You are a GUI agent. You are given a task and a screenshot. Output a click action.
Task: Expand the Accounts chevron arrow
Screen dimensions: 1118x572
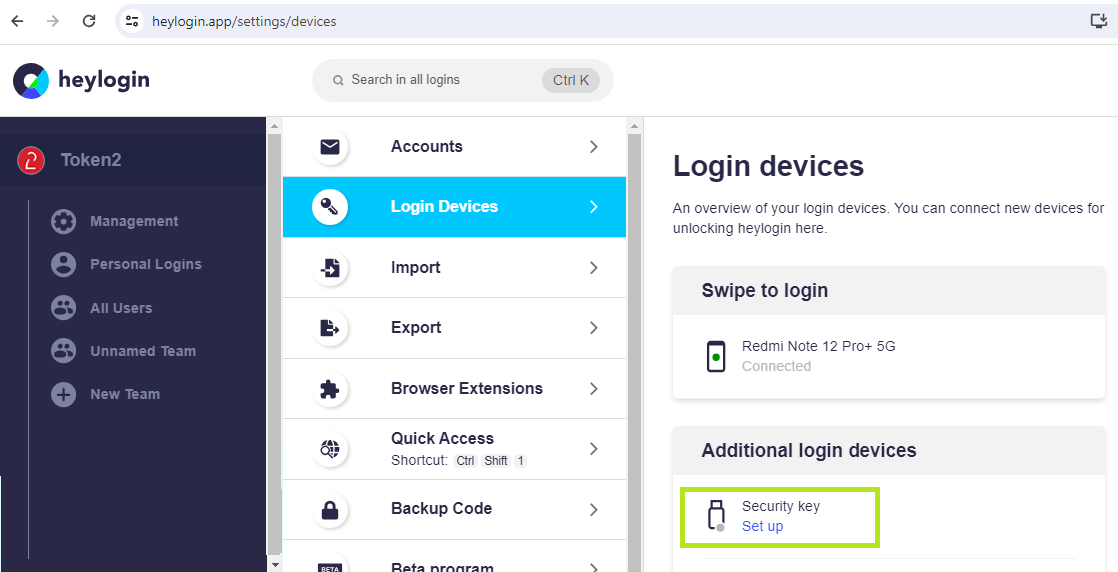click(x=593, y=147)
